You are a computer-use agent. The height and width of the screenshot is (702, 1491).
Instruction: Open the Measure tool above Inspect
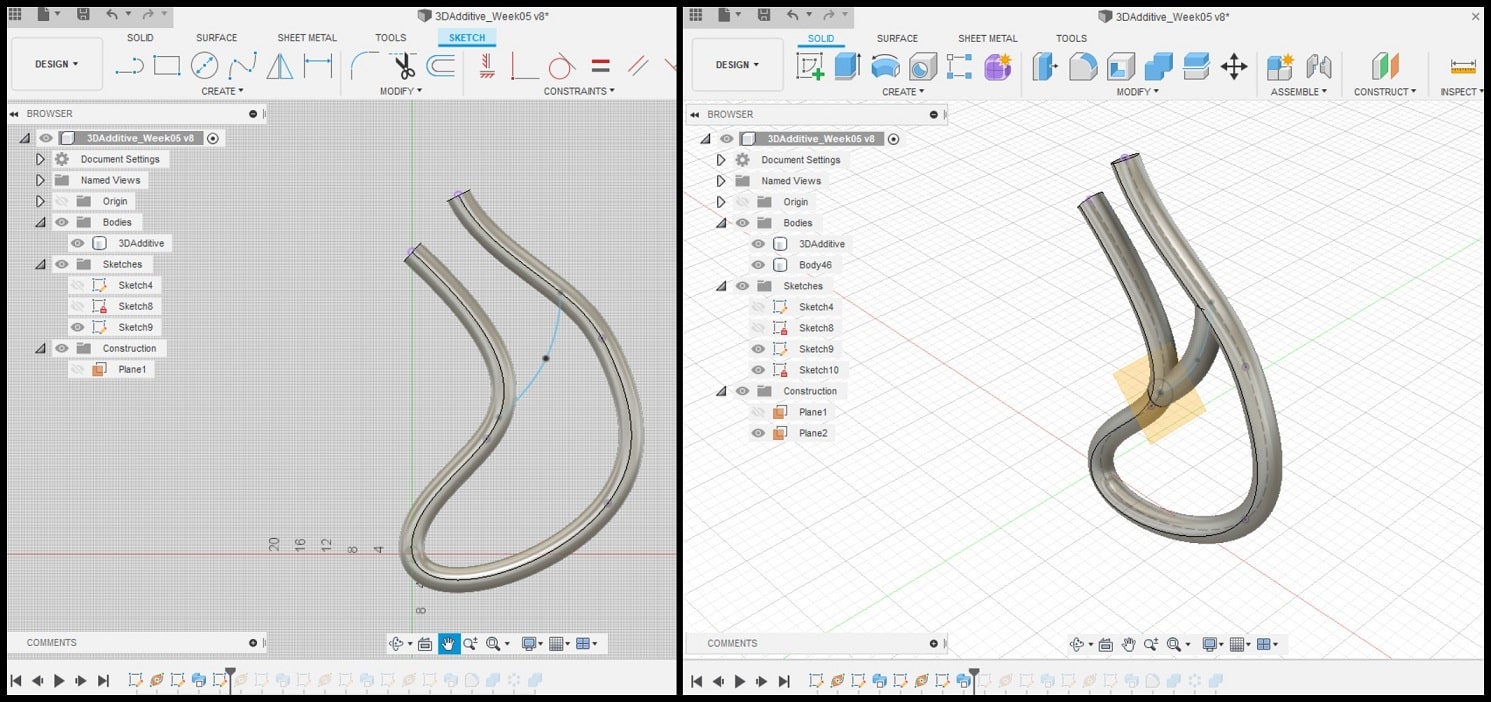point(1463,67)
